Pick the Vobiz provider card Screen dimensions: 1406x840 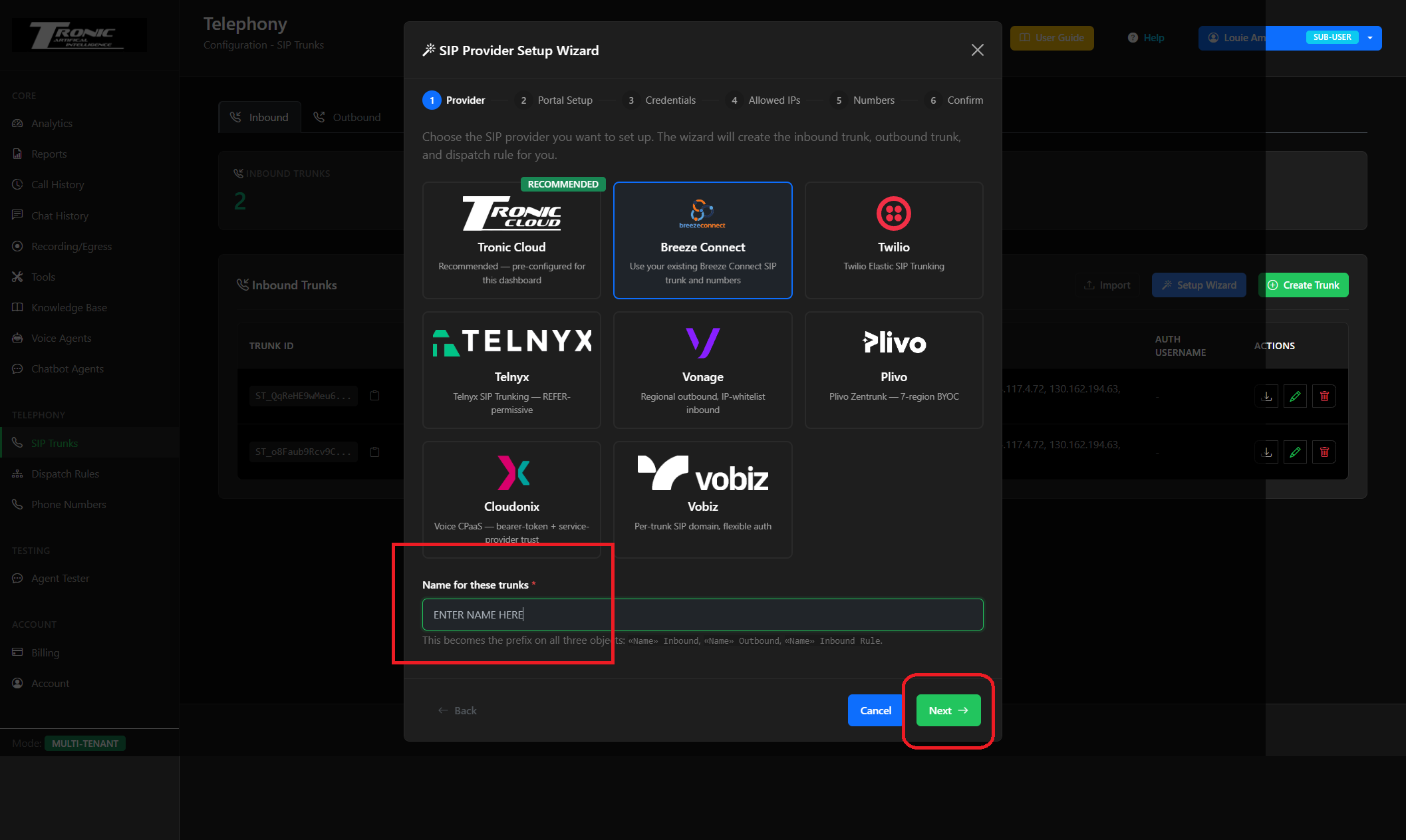pos(702,499)
